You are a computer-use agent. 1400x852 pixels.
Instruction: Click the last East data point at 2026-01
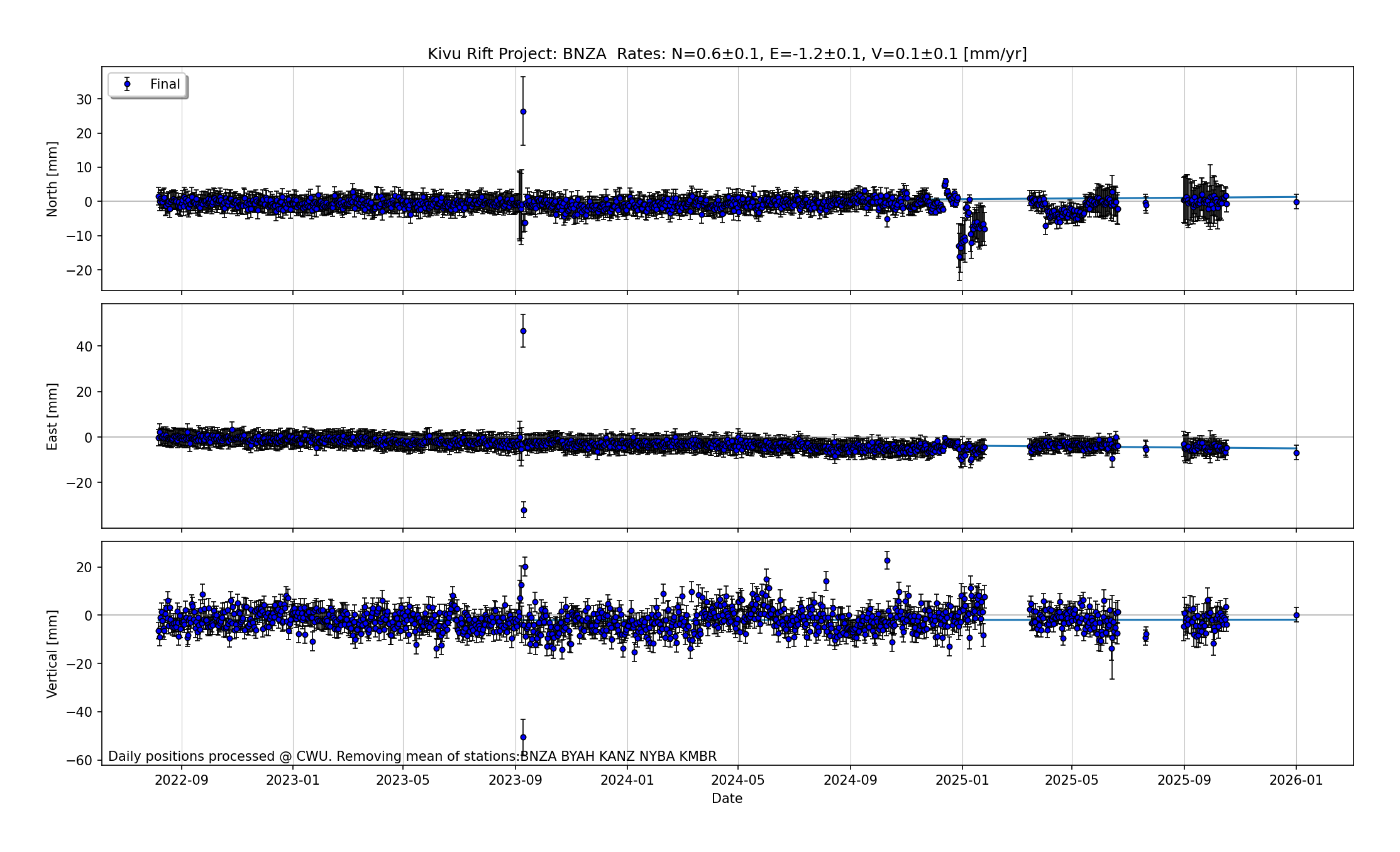tap(1296, 453)
